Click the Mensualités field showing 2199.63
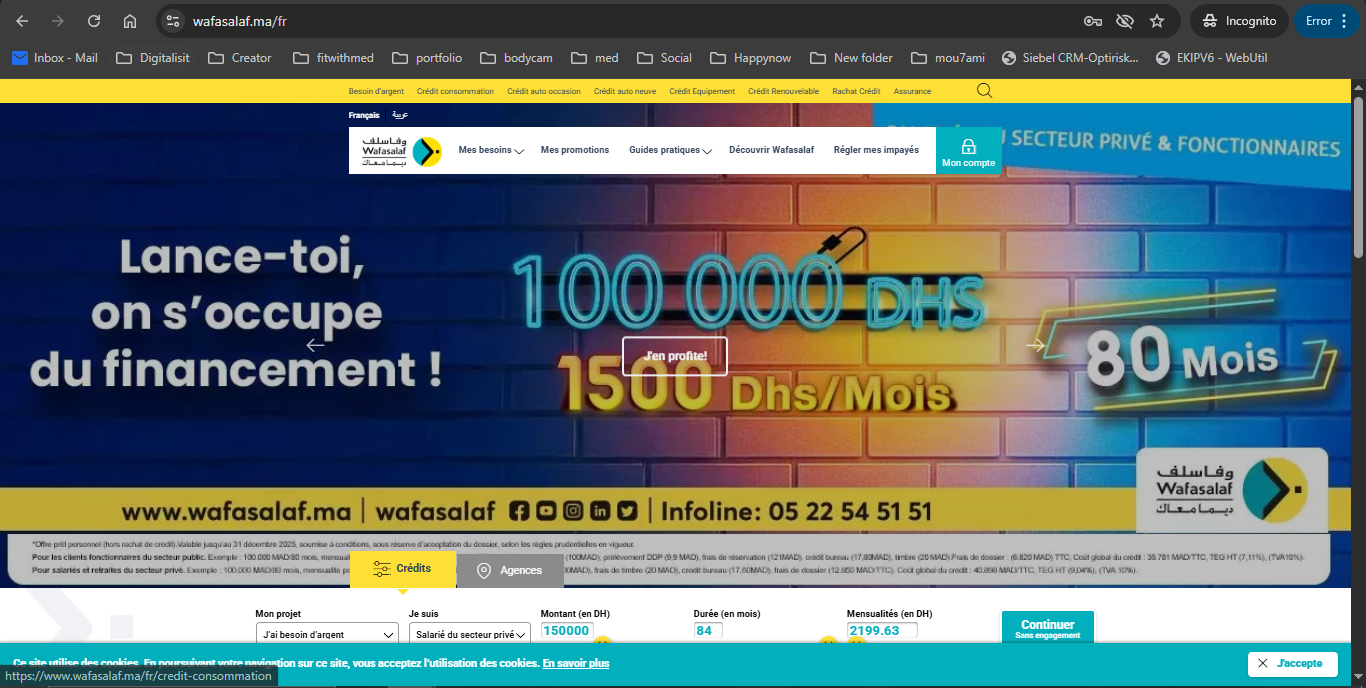 pyautogui.click(x=882, y=631)
